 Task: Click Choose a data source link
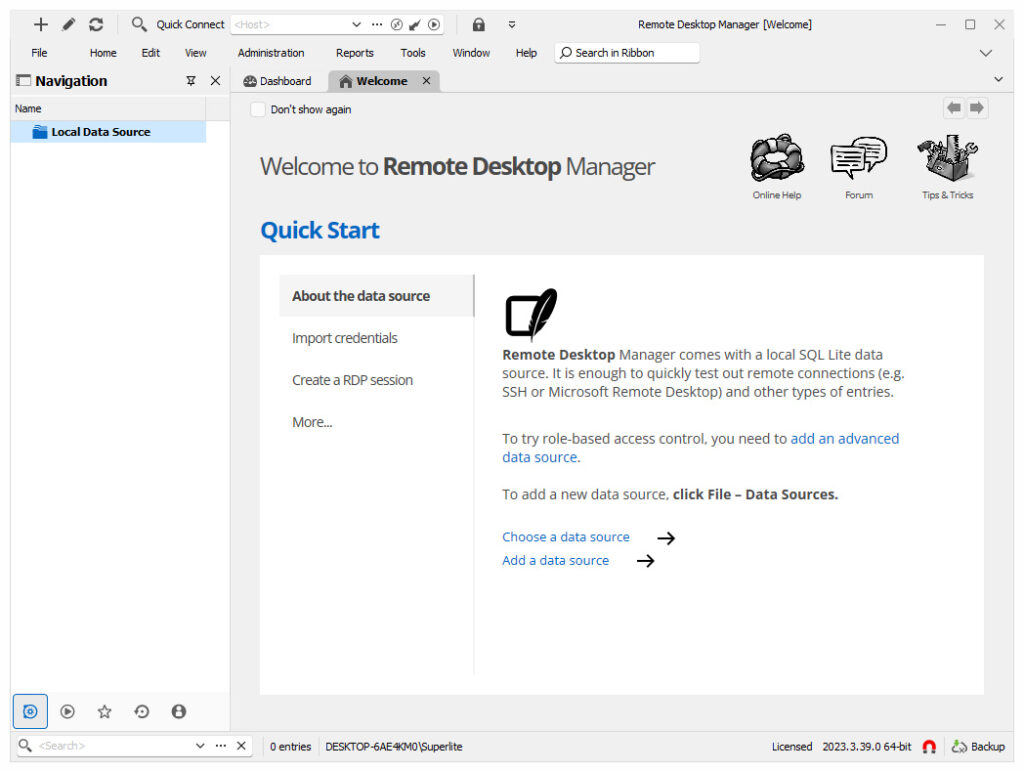pyautogui.click(x=566, y=537)
